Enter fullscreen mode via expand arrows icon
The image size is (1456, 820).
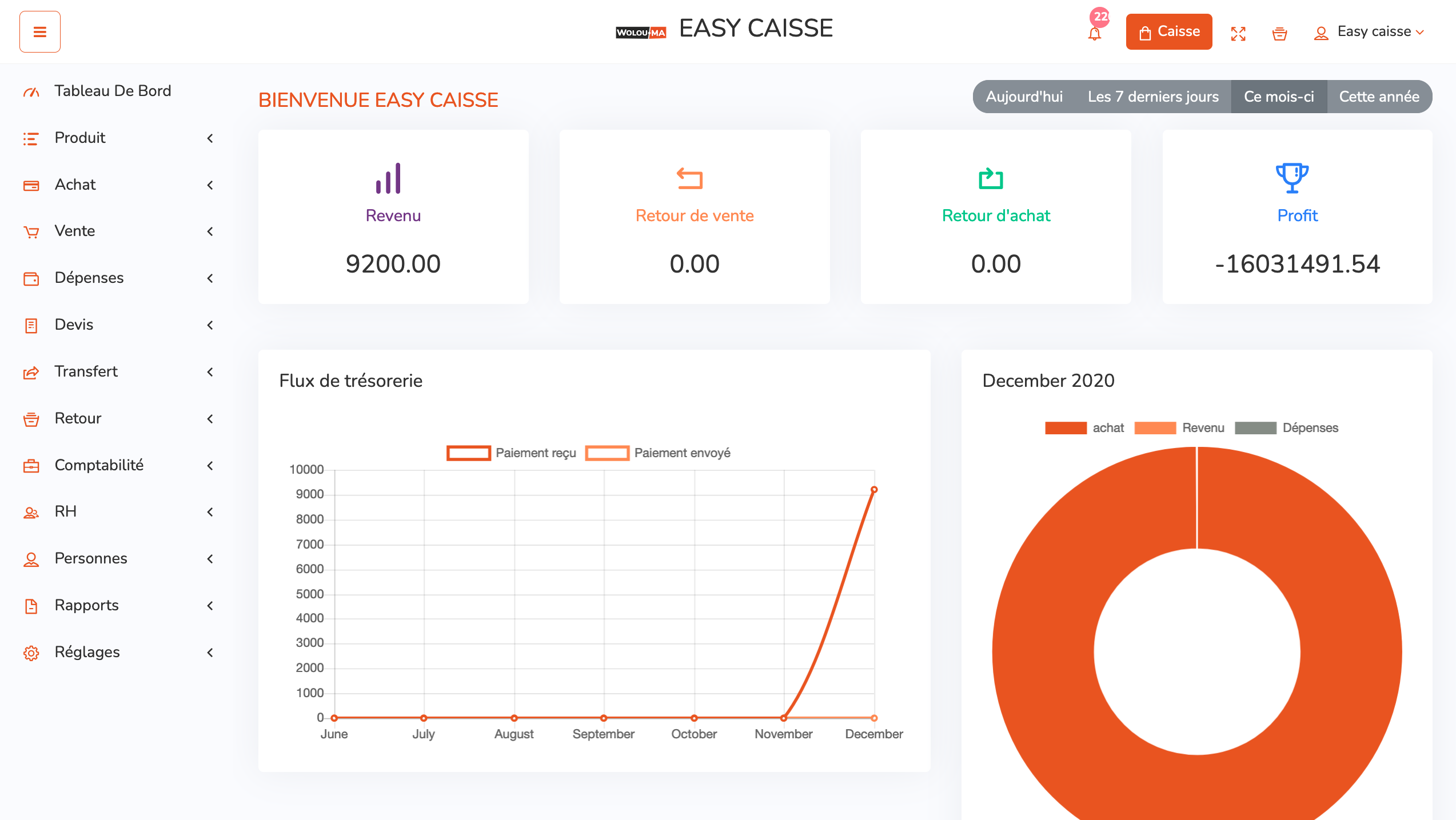pyautogui.click(x=1238, y=34)
